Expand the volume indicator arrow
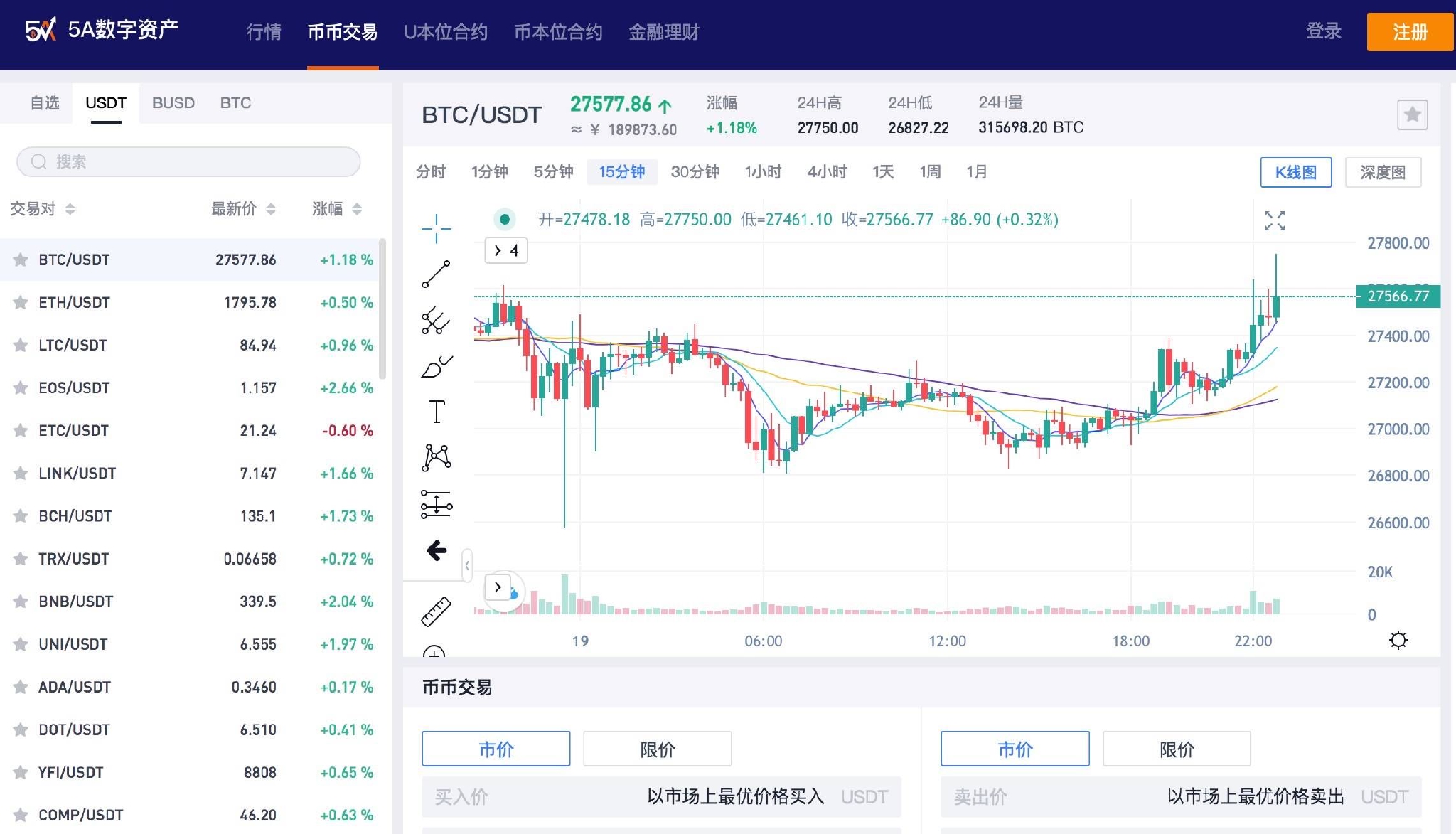 498,587
